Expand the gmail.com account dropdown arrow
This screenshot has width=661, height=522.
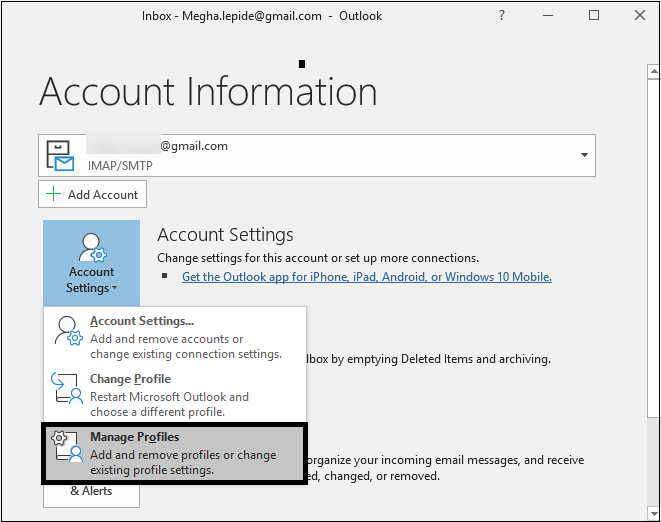coord(584,155)
